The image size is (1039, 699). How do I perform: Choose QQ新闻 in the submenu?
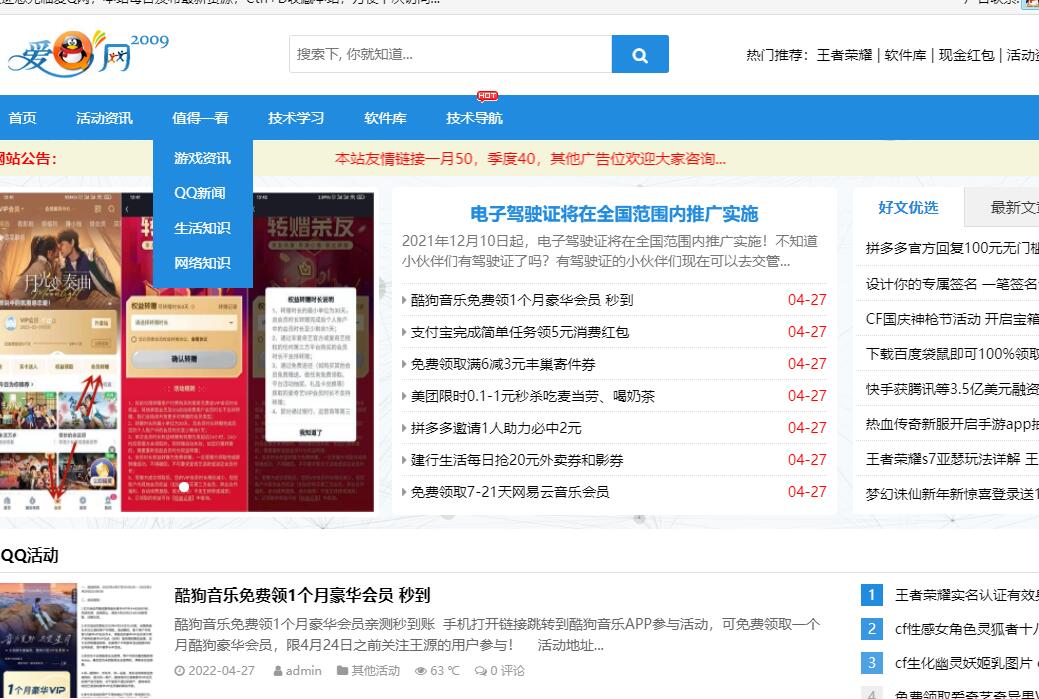[x=200, y=193]
